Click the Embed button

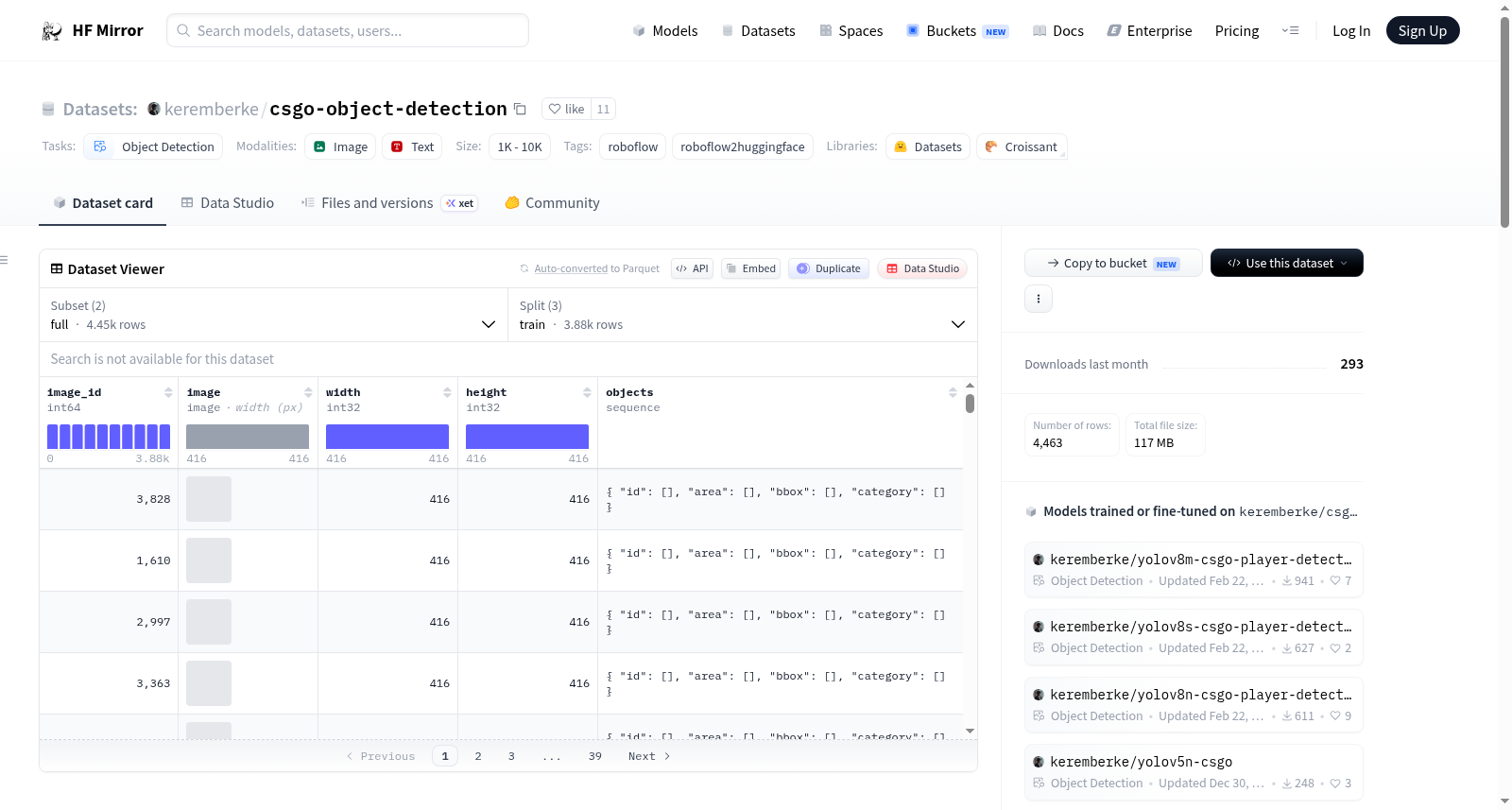[752, 268]
